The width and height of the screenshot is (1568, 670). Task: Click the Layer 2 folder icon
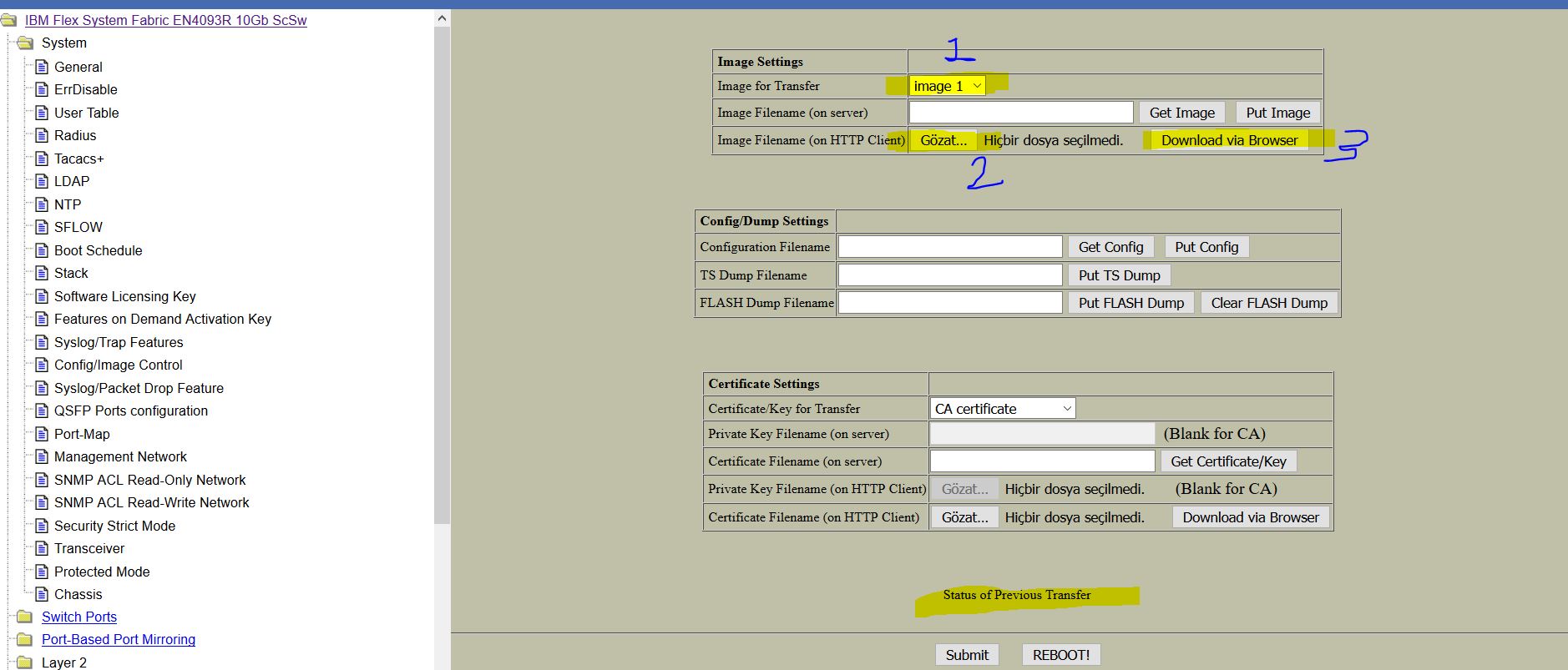pyautogui.click(x=25, y=662)
